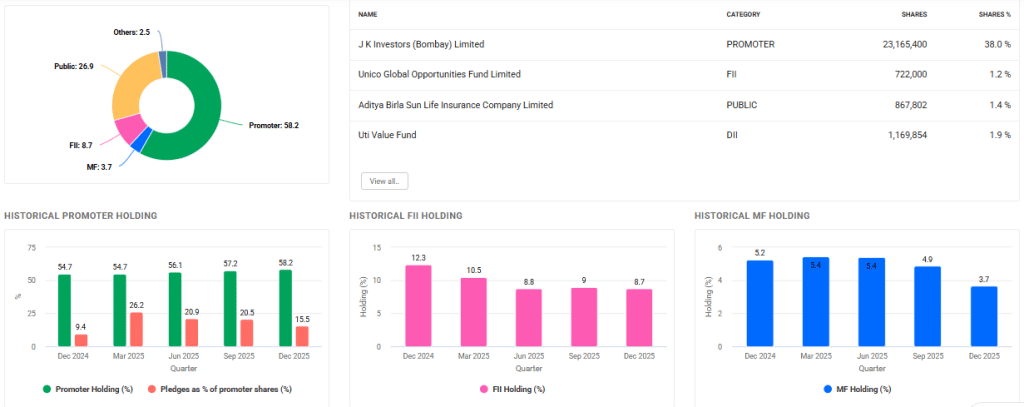Select Uti Value Fund row
Viewport: 1024px width, 407px height.
pyautogui.click(x=387, y=134)
